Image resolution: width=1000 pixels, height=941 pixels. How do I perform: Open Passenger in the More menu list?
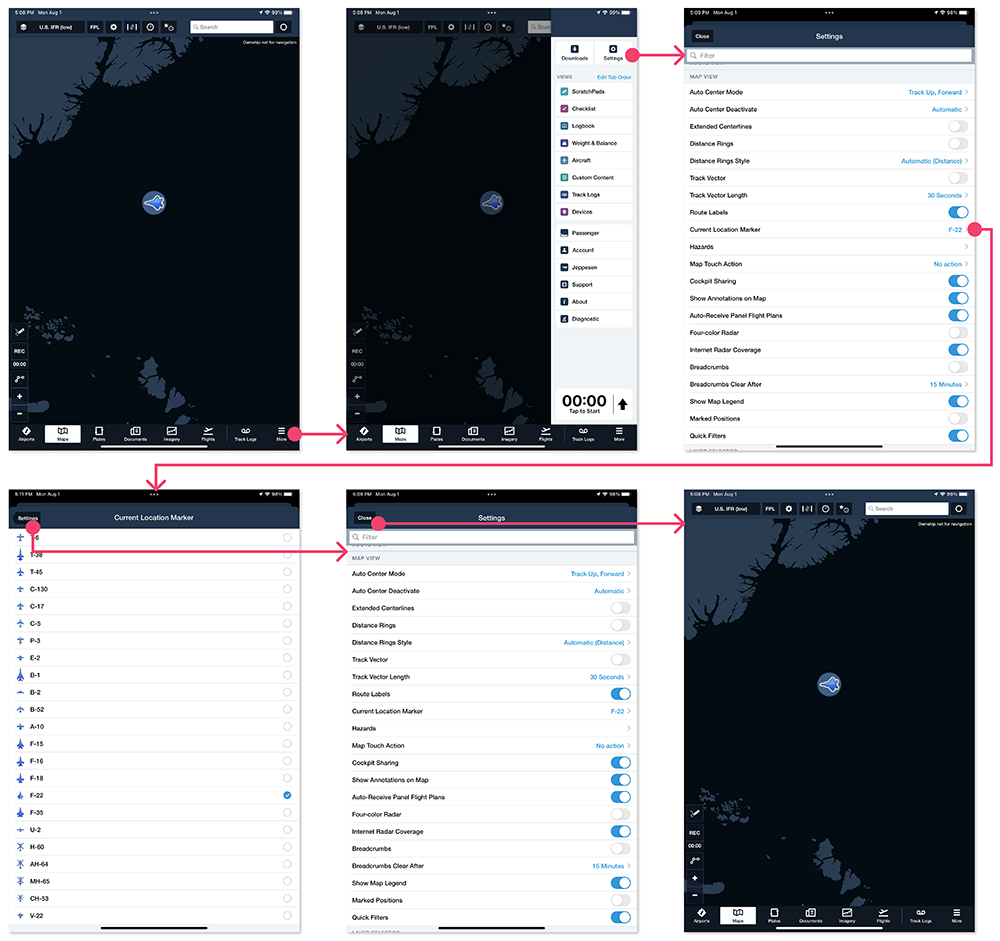click(594, 233)
